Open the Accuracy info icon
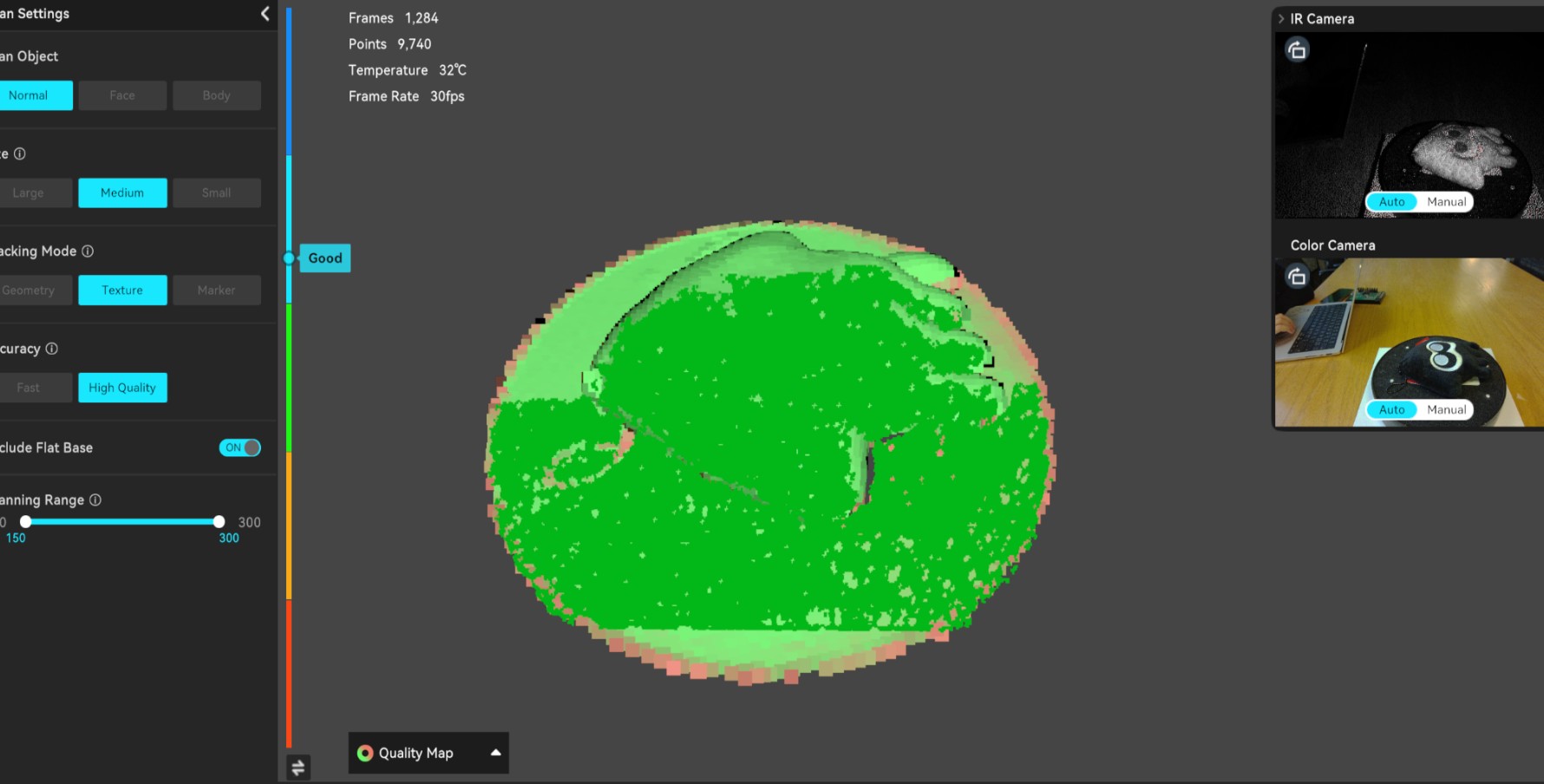 coord(52,349)
